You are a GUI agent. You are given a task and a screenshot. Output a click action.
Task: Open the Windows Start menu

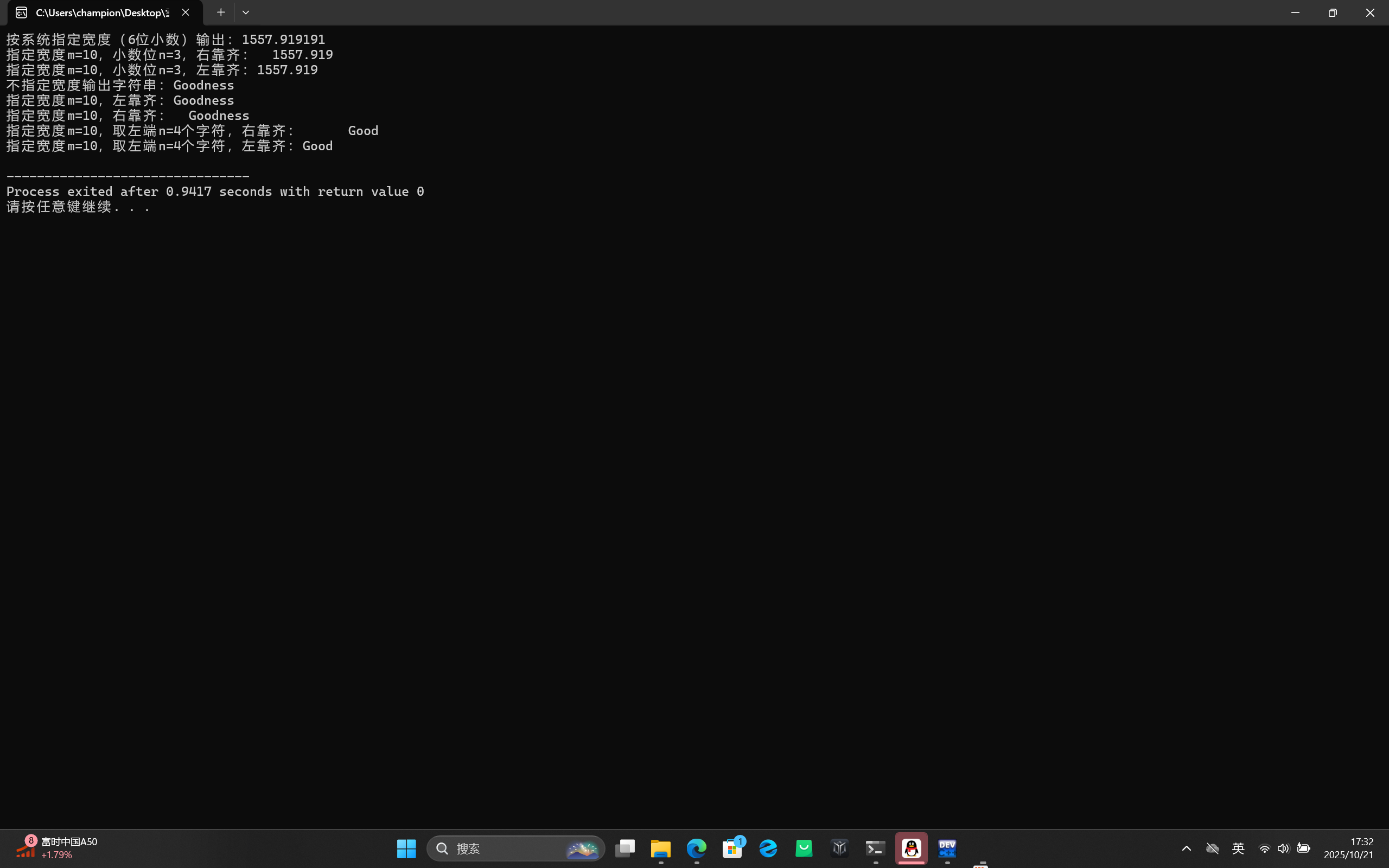(x=406, y=848)
